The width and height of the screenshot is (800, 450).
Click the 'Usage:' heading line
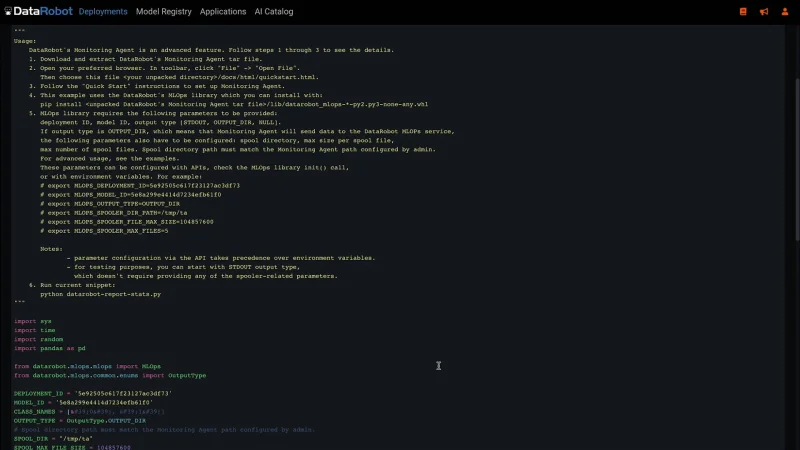(x=25, y=41)
